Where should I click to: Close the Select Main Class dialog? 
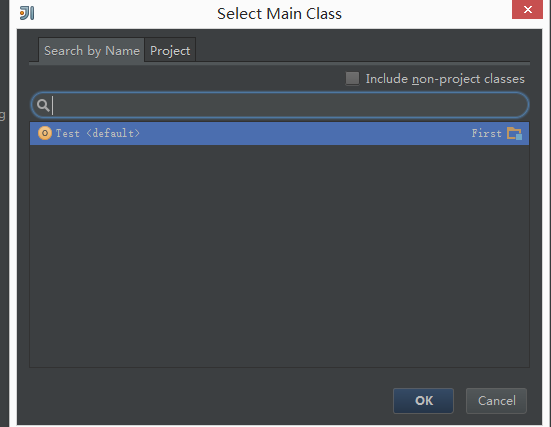tap(527, 9)
